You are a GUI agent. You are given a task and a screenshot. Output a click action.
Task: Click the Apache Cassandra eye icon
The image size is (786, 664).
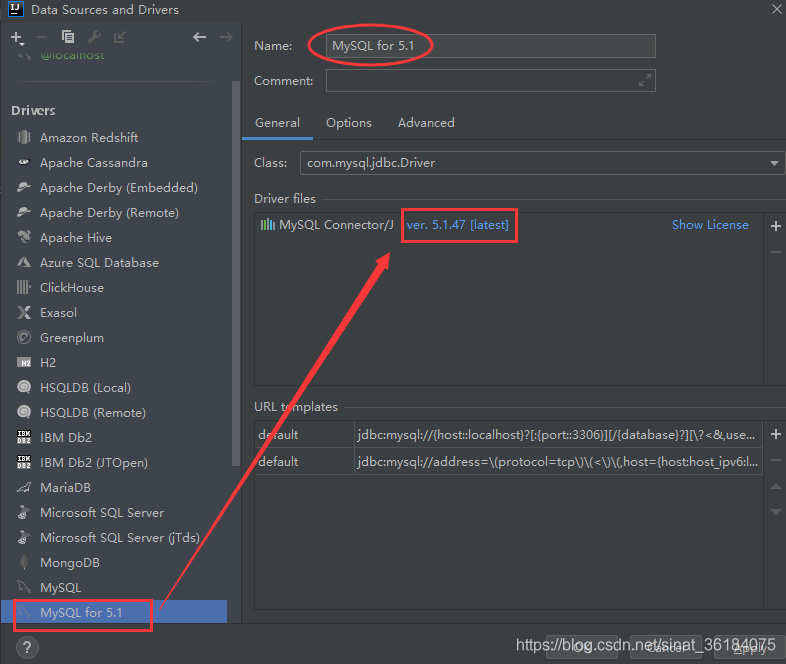pyautogui.click(x=24, y=162)
